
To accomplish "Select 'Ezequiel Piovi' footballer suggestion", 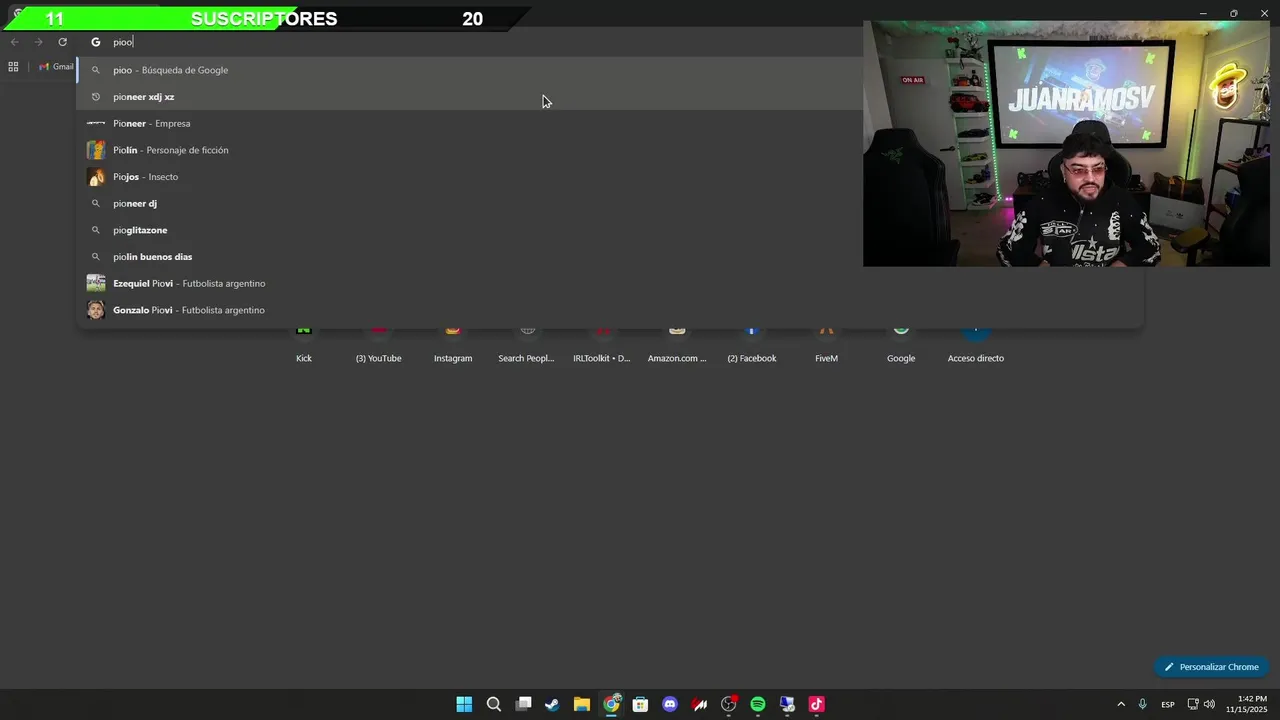I will (x=610, y=283).
